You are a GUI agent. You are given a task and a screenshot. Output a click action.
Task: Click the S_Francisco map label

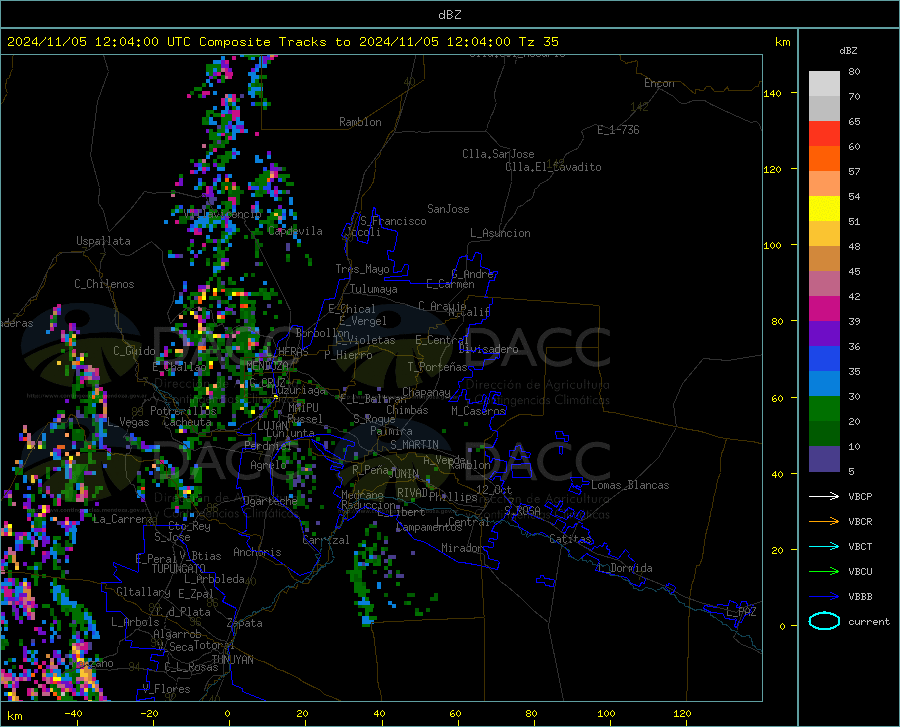393,221
